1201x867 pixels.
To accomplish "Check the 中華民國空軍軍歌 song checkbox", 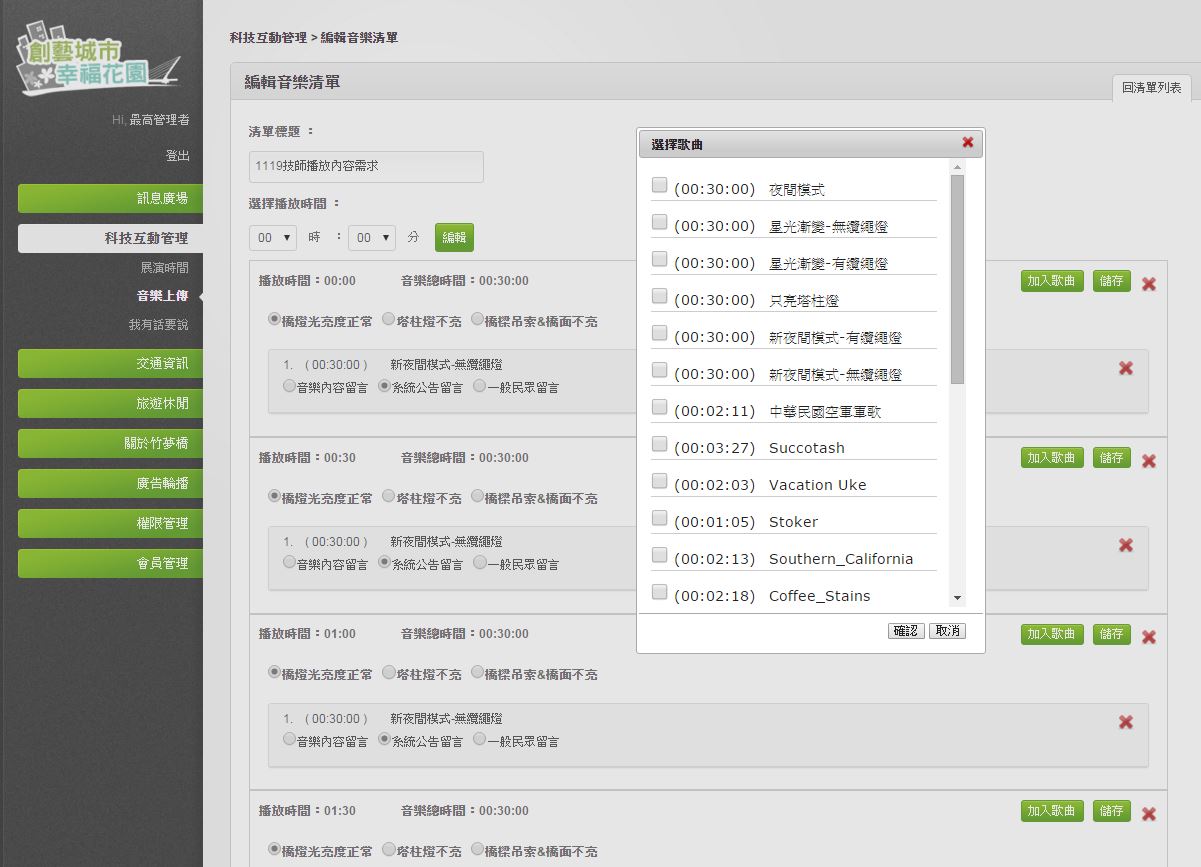I will tap(659, 407).
